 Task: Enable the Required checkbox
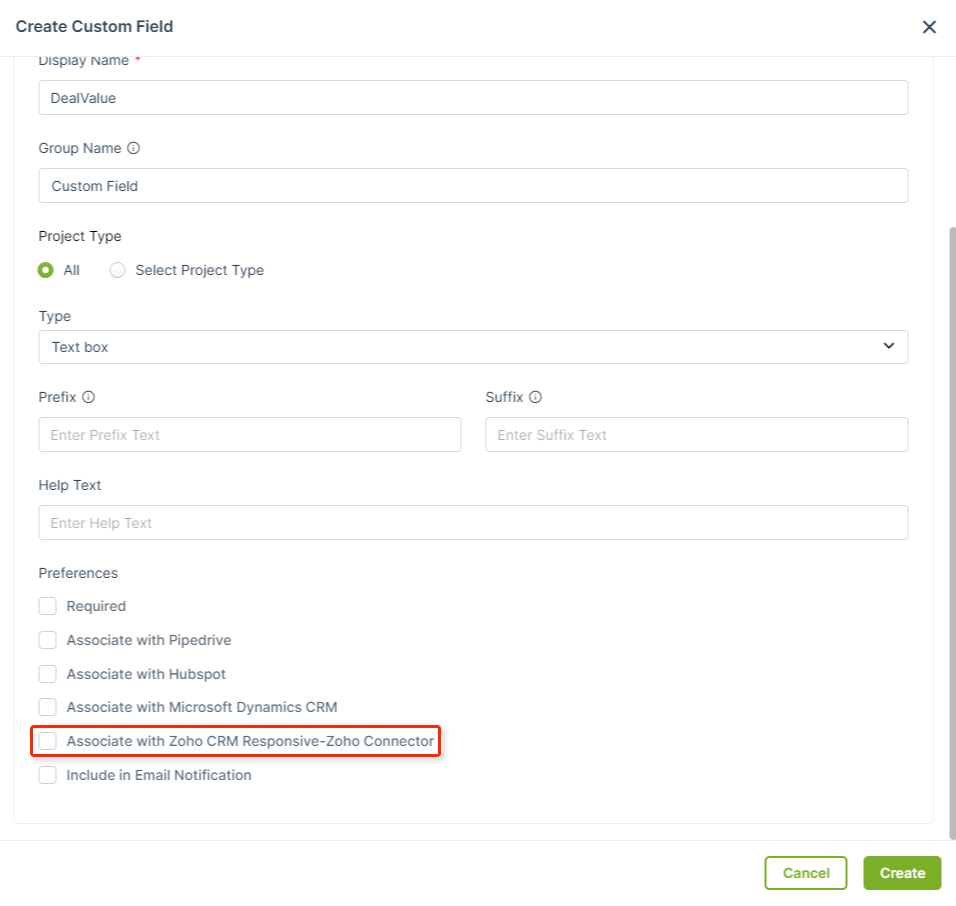coord(48,606)
